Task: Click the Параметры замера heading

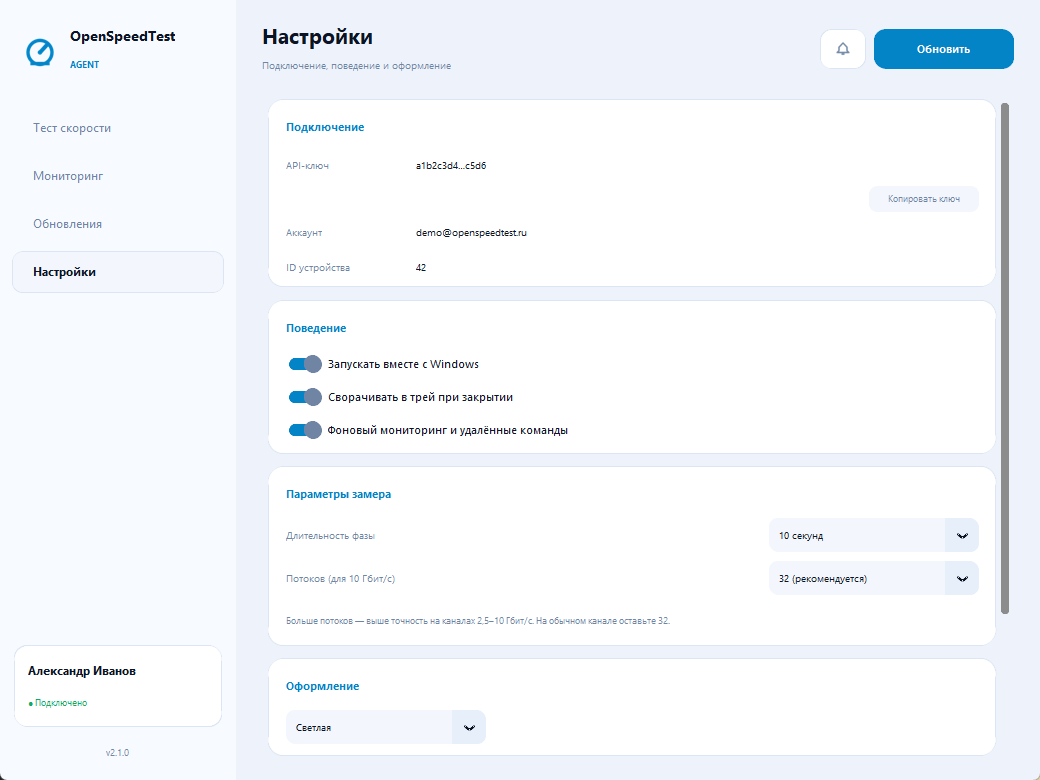Action: (x=338, y=494)
